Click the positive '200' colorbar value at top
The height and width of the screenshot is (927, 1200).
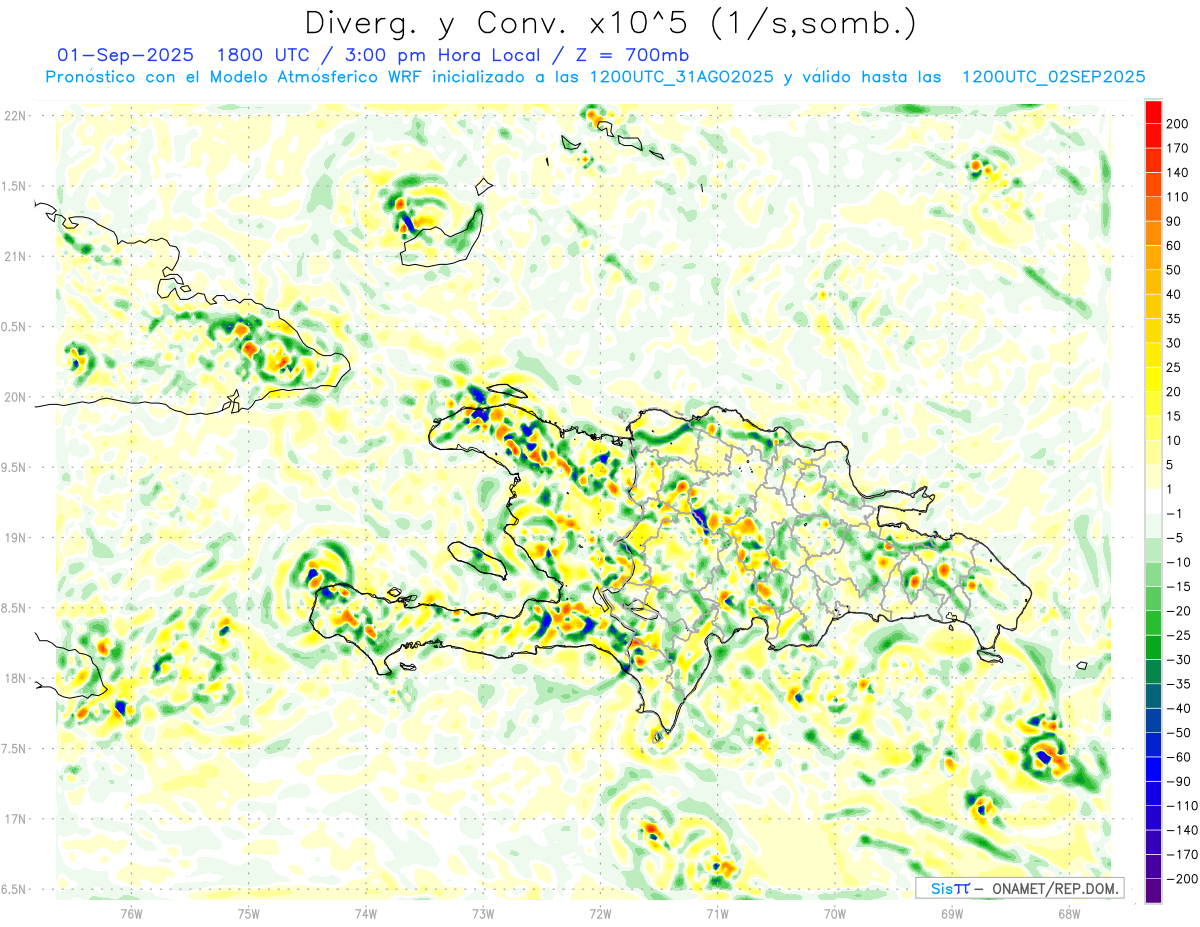tap(1178, 124)
